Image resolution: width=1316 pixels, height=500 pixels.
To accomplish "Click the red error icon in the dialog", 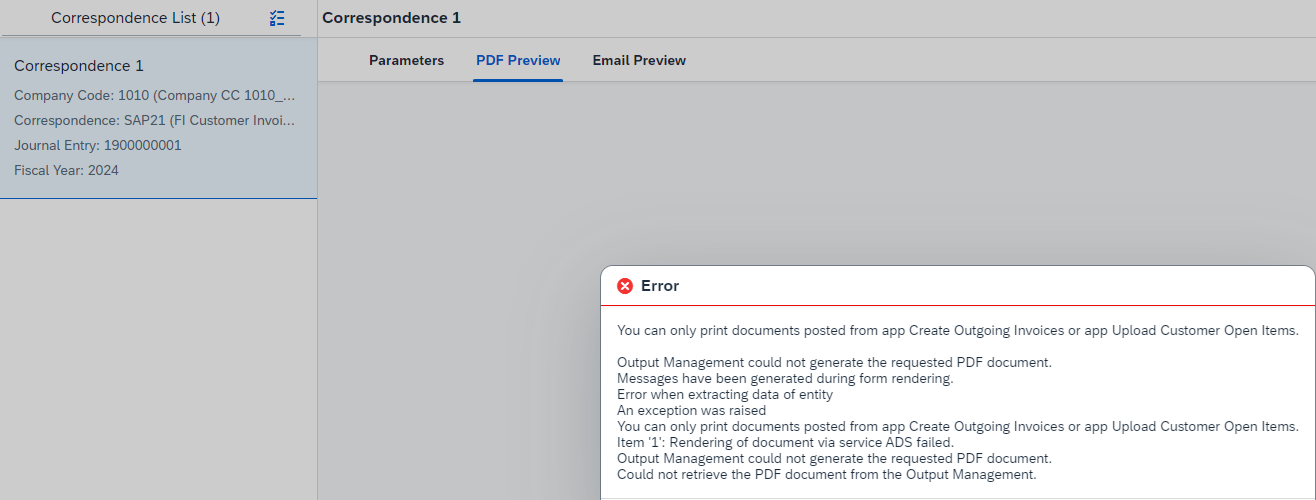I will tap(625, 286).
